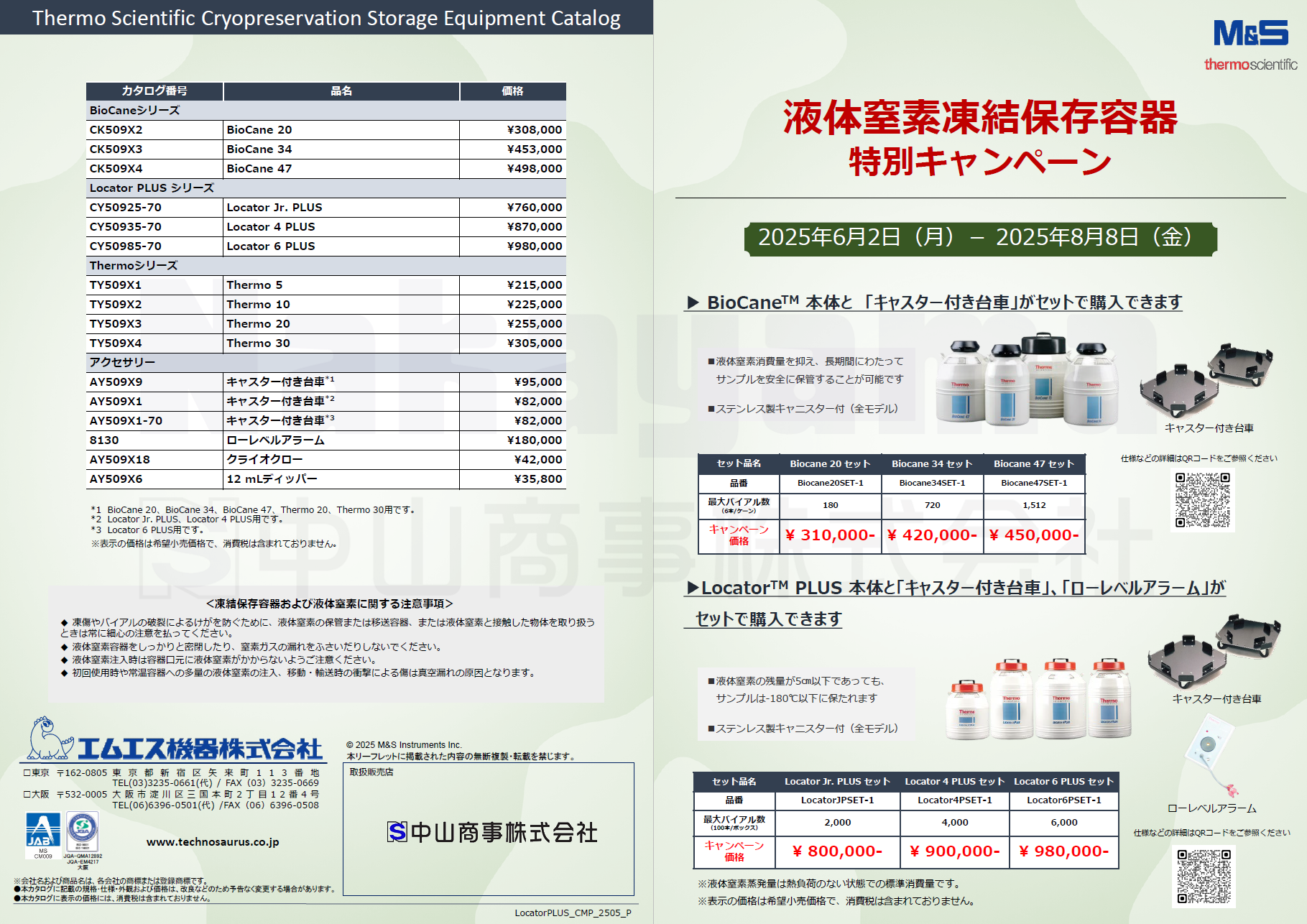Select the クライオクロー name cell
Screen dimensions: 1307x924
341,460
